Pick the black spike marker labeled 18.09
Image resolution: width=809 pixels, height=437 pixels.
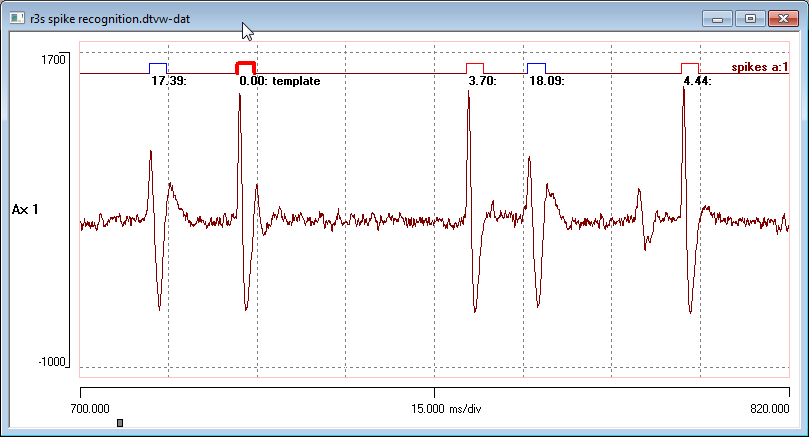tap(536, 68)
